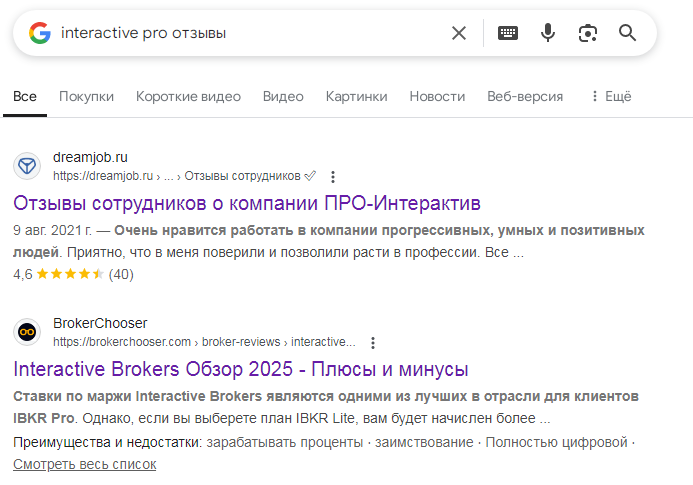This screenshot has width=693, height=485.
Task: Click the dreamjob.ru site name
Action: [x=90, y=157]
